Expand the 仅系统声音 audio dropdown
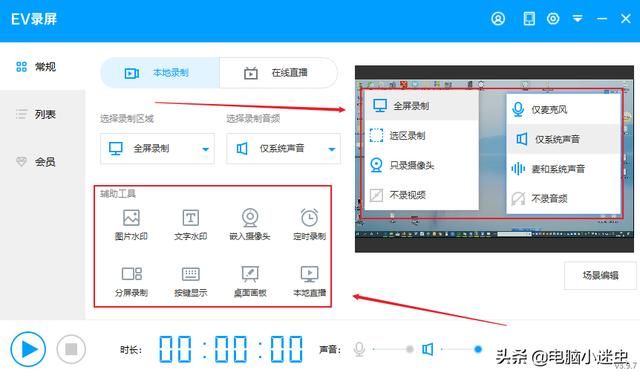This screenshot has width=640, height=376. click(284, 149)
